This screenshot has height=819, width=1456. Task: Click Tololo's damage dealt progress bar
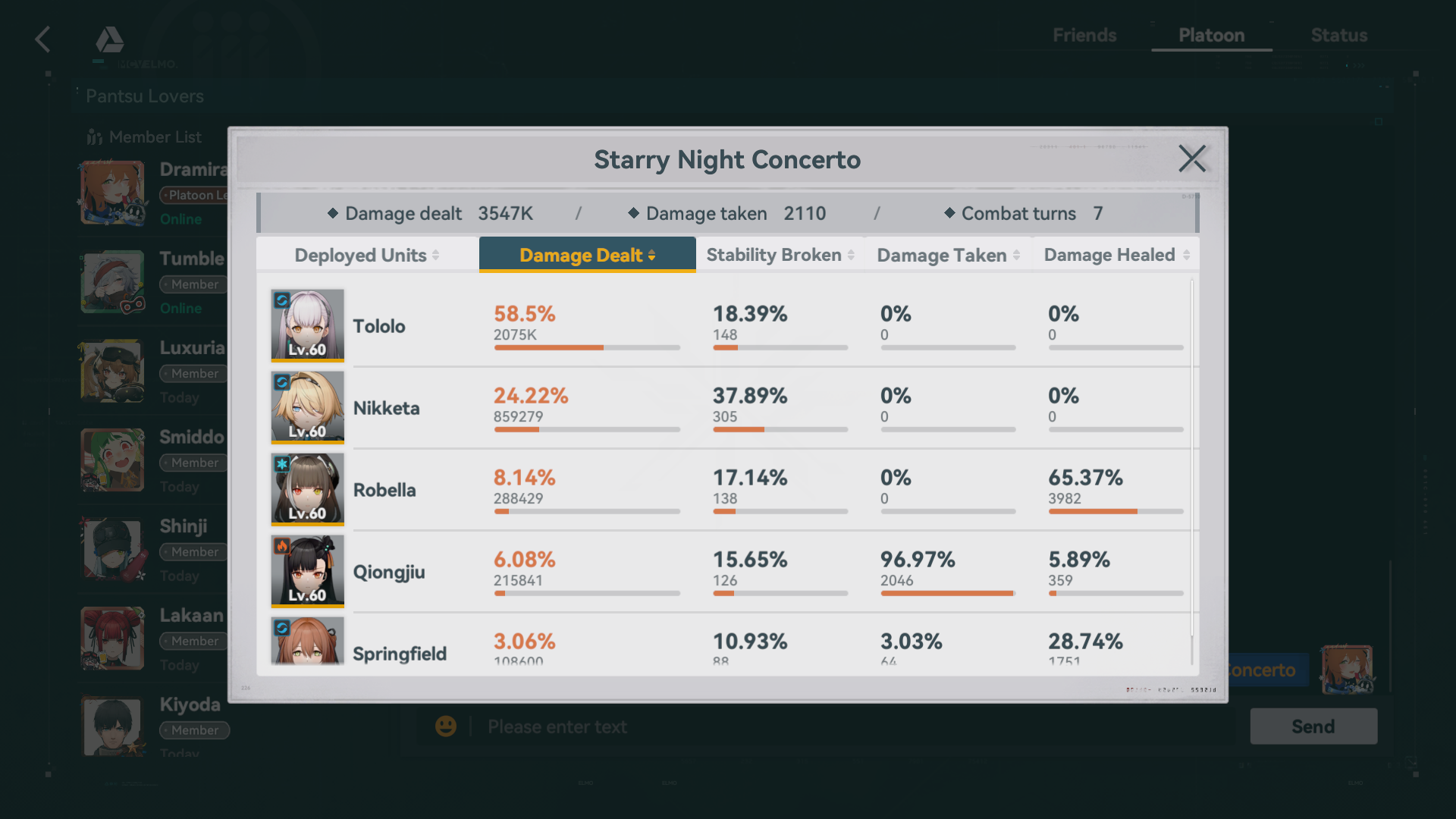587,348
